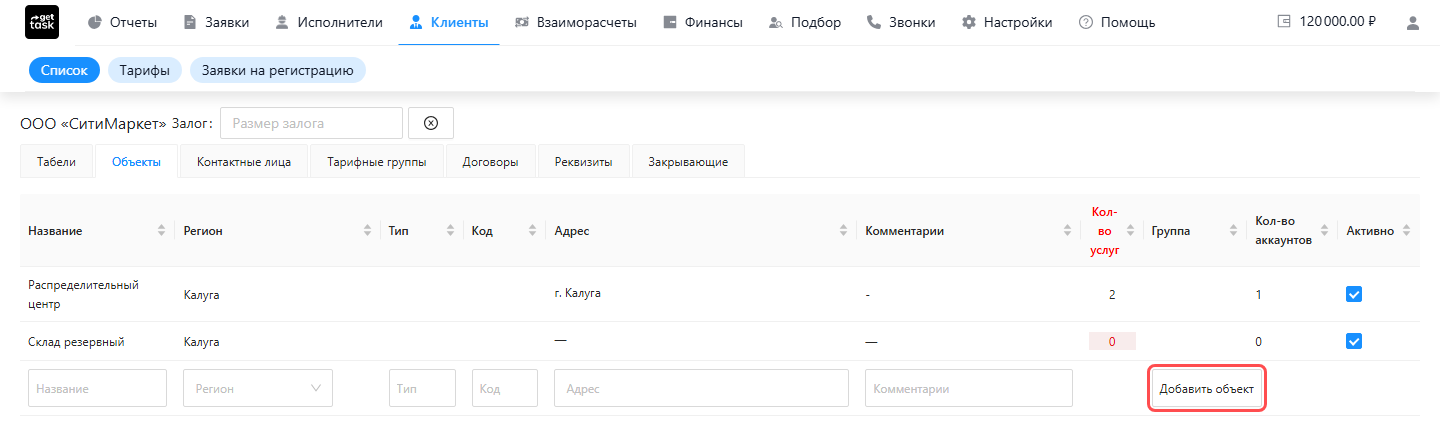The image size is (1440, 436).
Task: Click the wallet balance icon
Action: coord(1285,22)
